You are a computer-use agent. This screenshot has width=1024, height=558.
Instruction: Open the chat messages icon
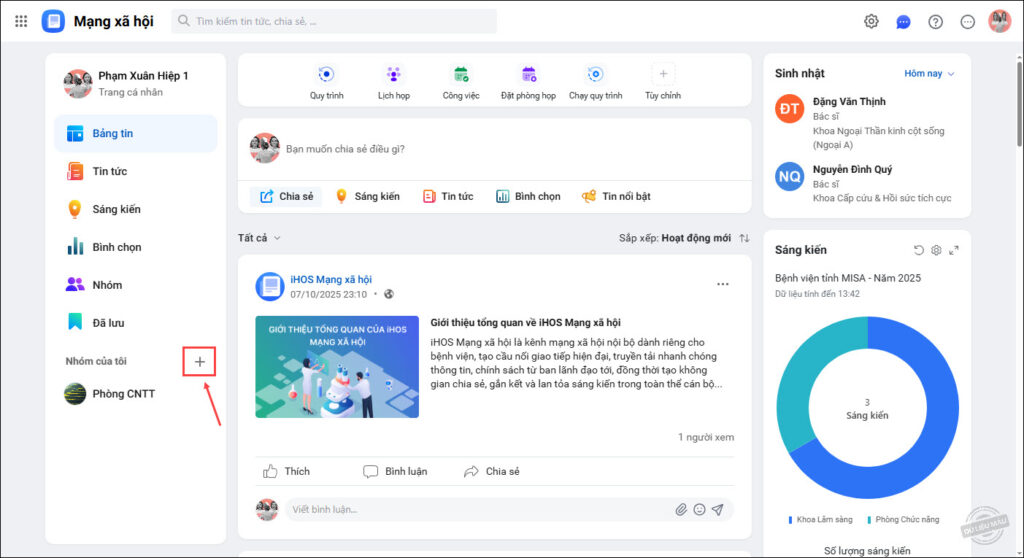tap(903, 22)
